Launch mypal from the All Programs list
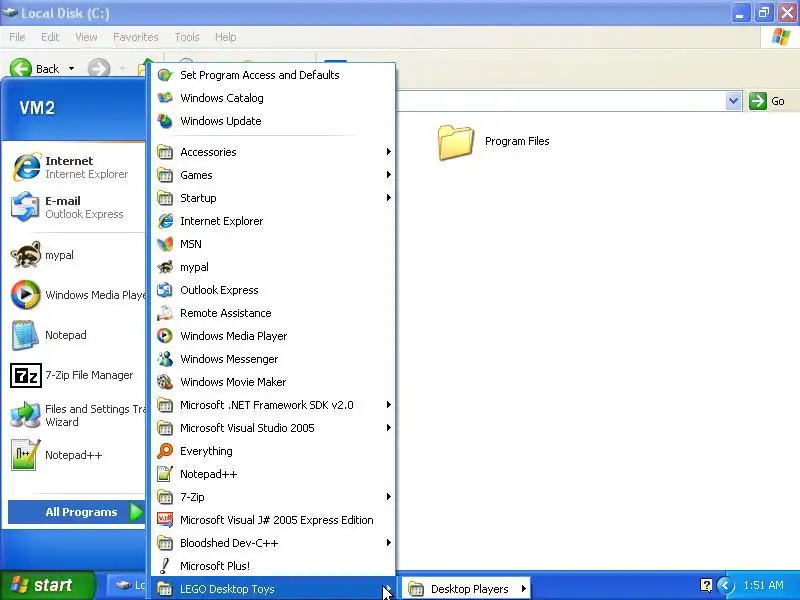 (273, 267)
